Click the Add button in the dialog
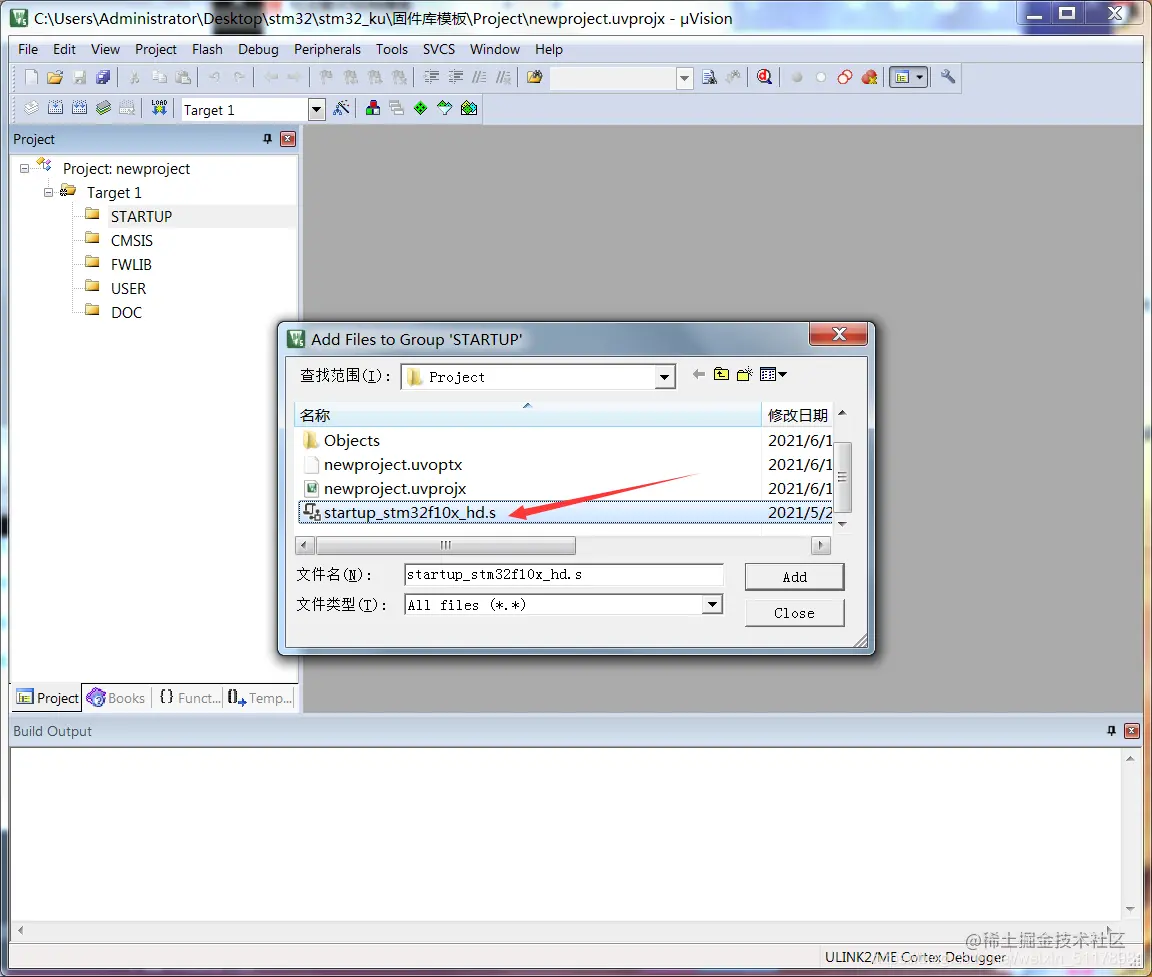This screenshot has width=1152, height=977. click(x=794, y=577)
